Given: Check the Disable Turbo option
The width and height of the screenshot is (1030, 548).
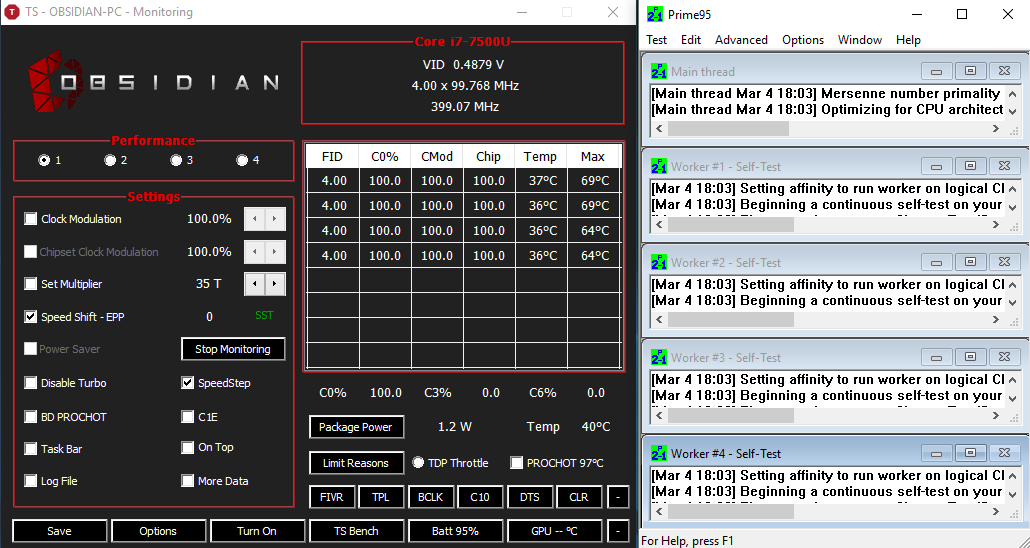Looking at the screenshot, I should (30, 383).
